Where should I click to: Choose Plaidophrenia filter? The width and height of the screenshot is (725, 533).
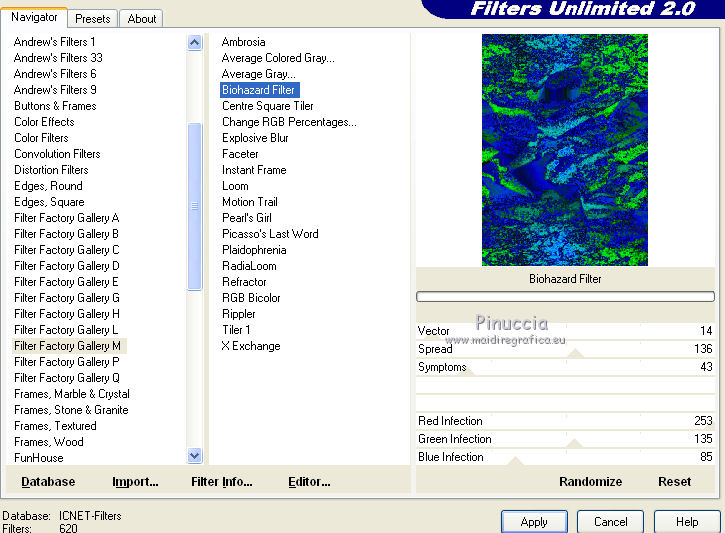click(x=254, y=250)
